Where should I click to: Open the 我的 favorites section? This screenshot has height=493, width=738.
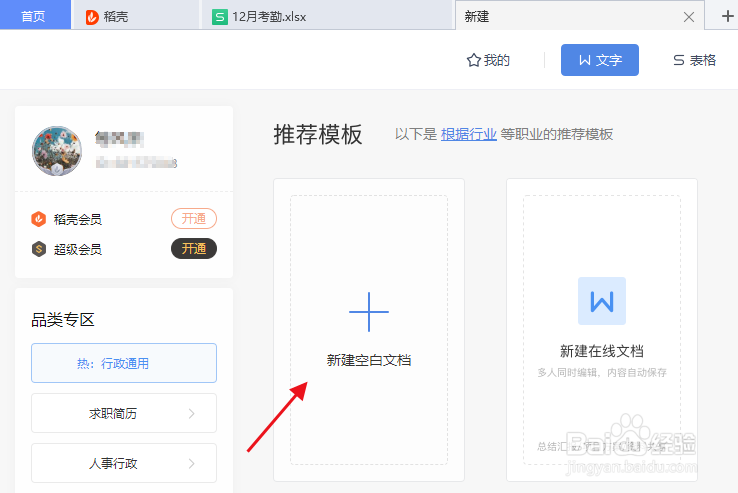(488, 60)
